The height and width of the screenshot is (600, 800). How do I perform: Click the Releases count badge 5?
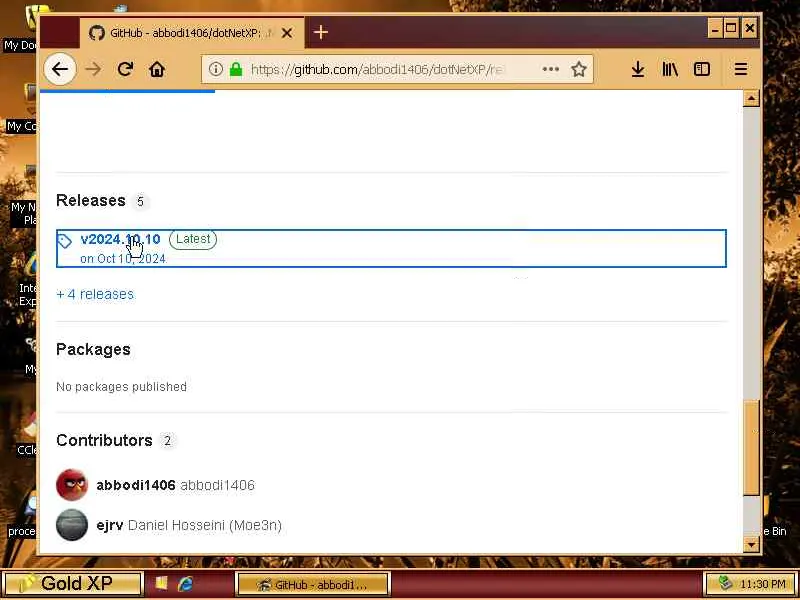[x=140, y=201]
